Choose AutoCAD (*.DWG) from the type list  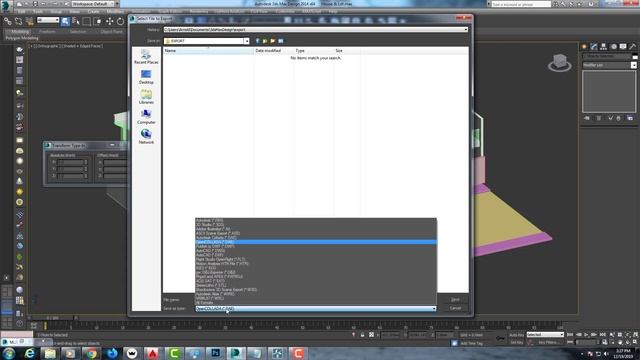[x=316, y=251]
